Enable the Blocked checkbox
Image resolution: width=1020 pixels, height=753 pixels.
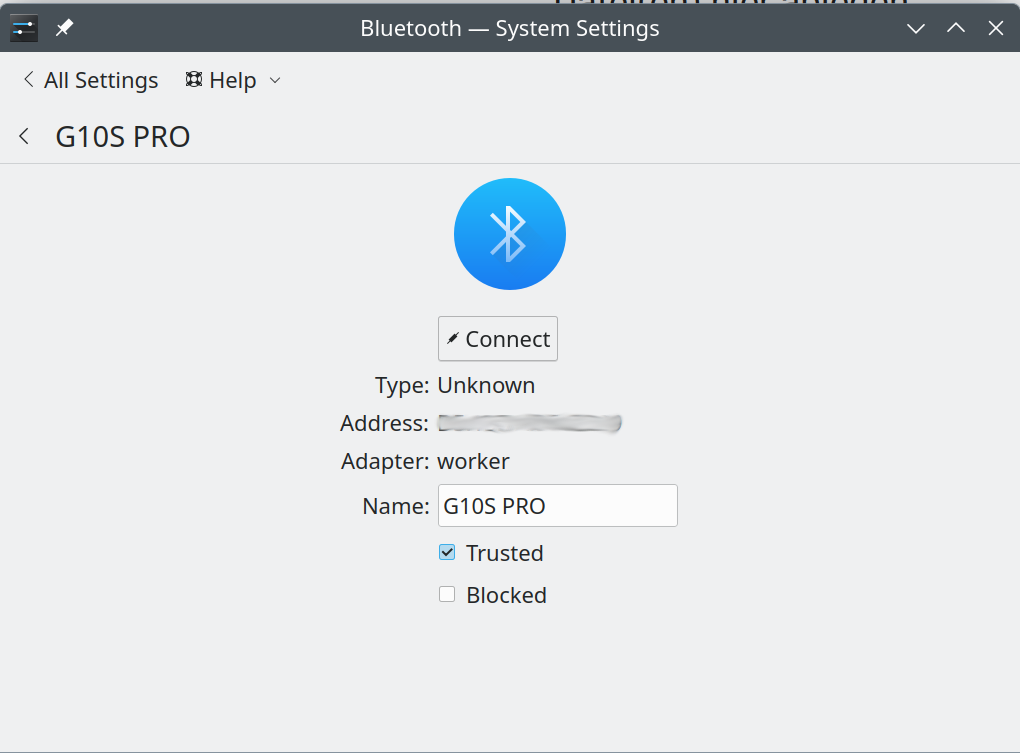pos(447,594)
